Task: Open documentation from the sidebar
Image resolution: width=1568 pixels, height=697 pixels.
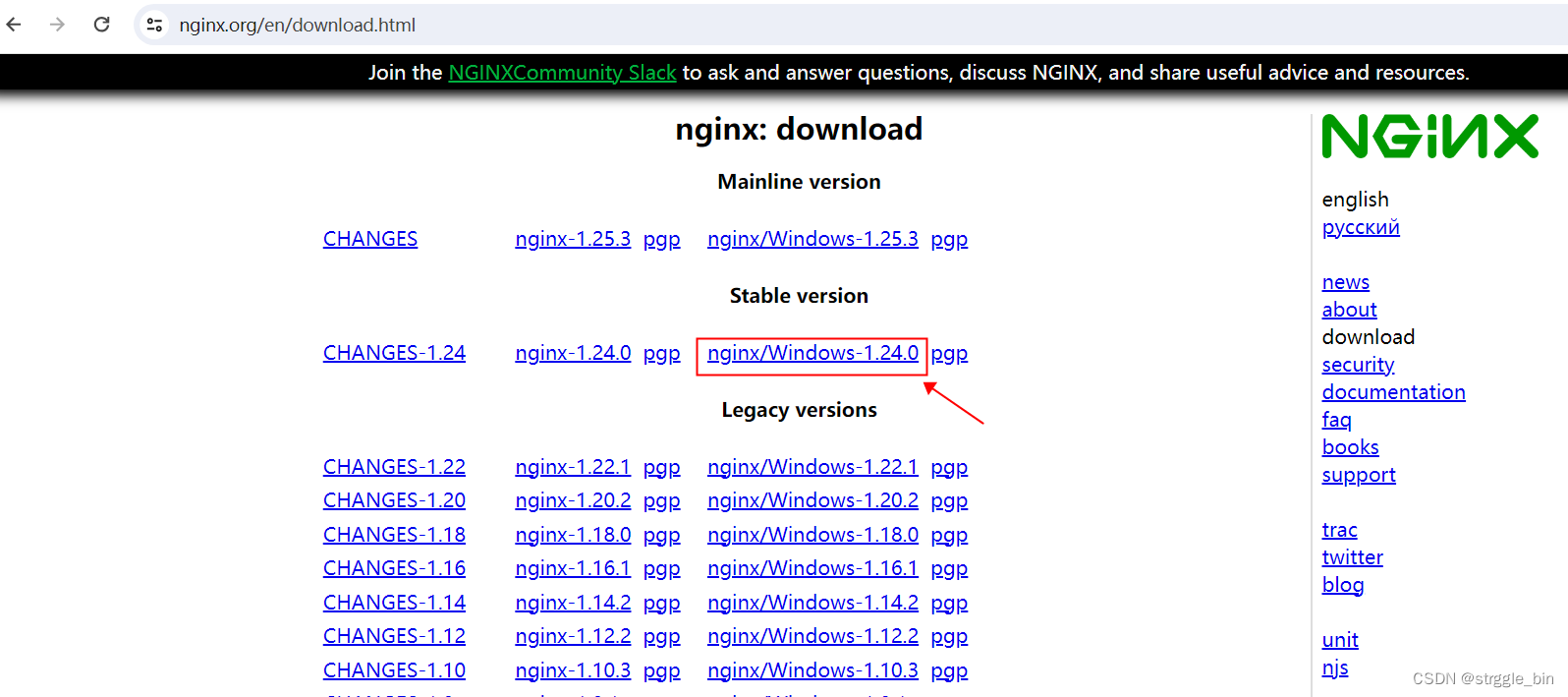Action: pyautogui.click(x=1393, y=392)
